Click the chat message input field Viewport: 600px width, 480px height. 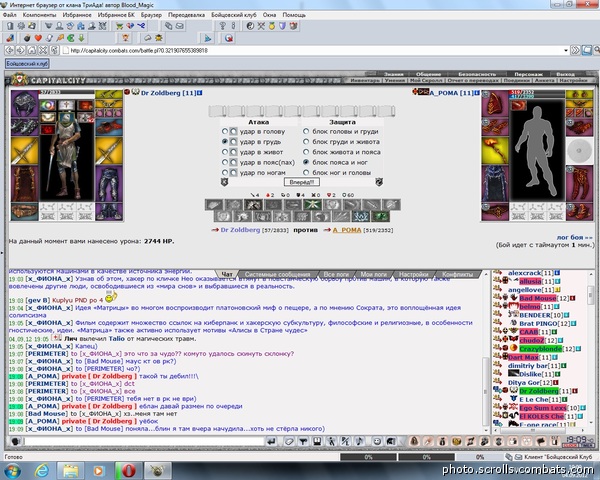[x=143, y=441]
